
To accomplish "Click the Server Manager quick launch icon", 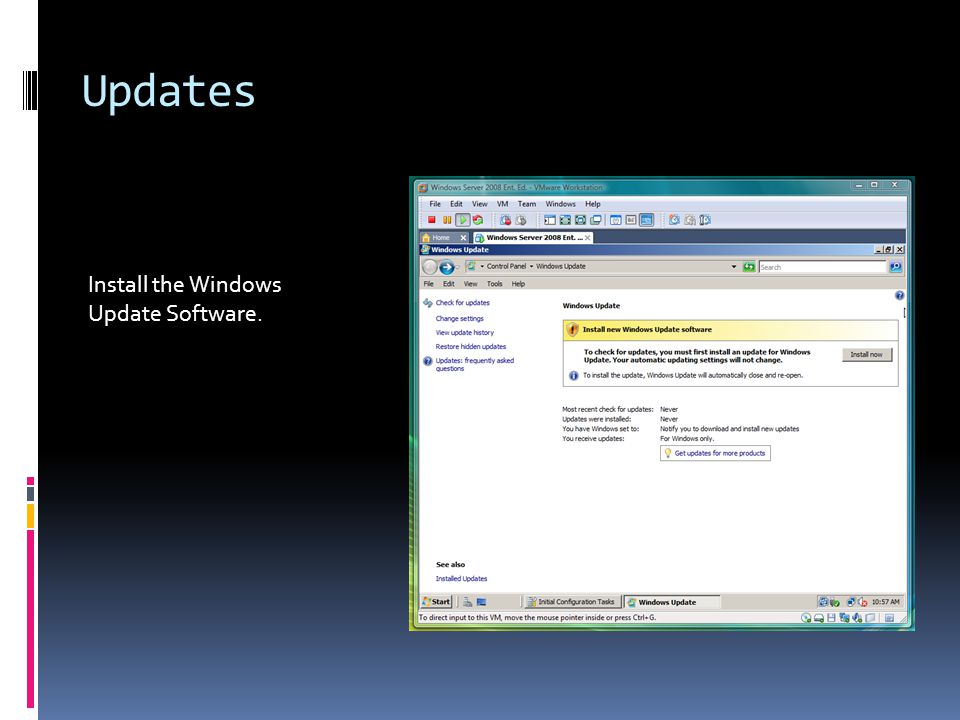I will pyautogui.click(x=467, y=602).
